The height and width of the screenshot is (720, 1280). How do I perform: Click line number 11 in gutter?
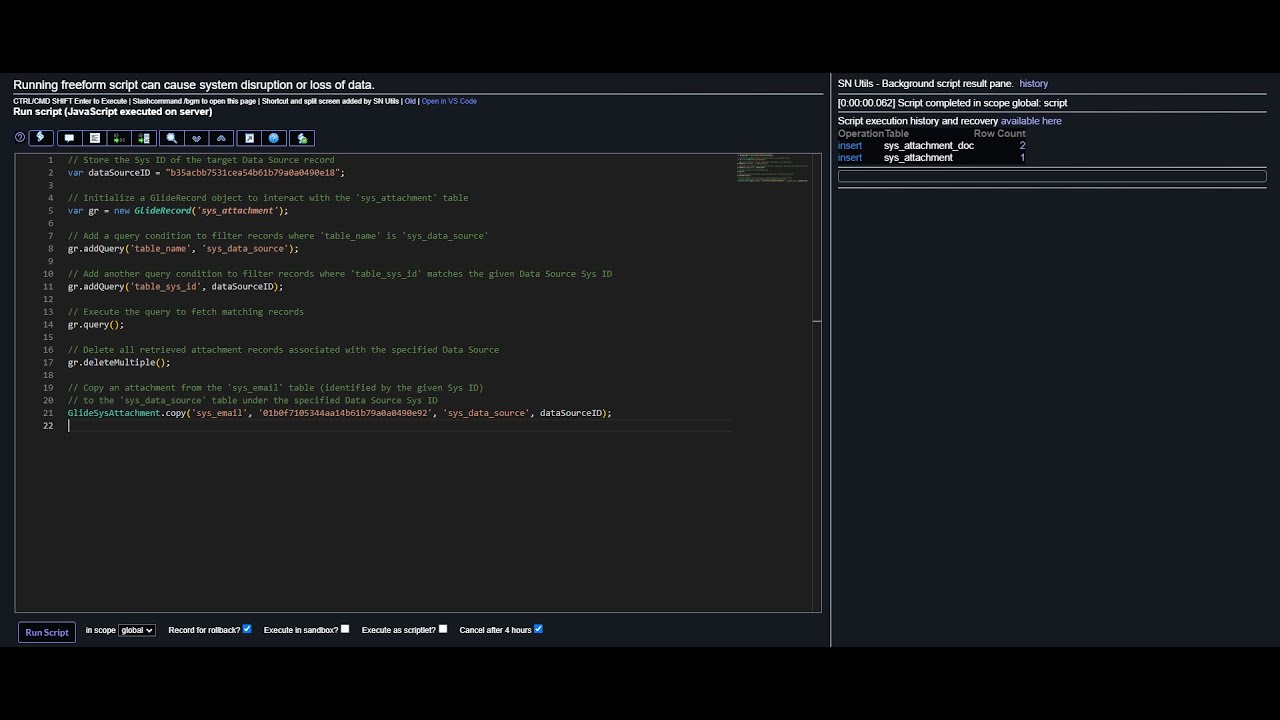coord(48,286)
